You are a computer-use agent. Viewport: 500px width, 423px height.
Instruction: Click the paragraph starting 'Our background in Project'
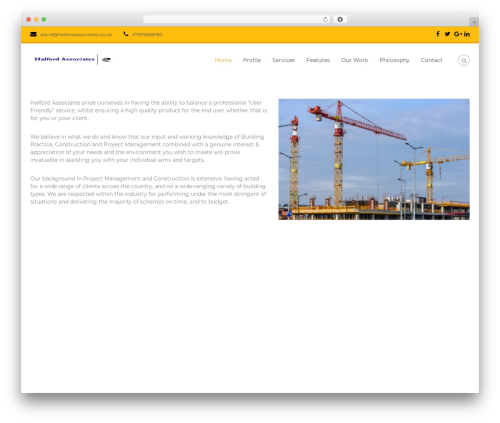tap(148, 190)
